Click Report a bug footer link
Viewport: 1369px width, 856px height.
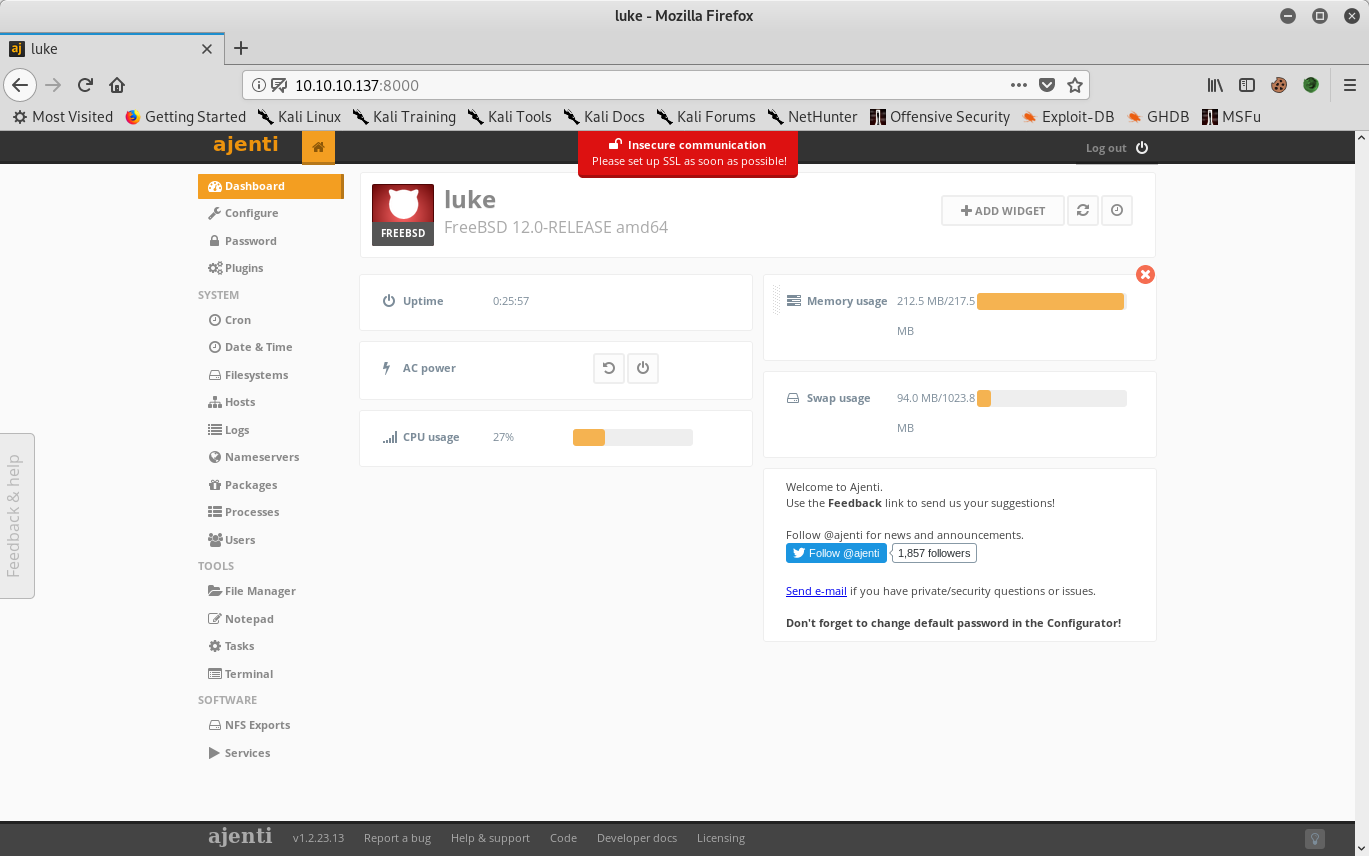coord(397,838)
